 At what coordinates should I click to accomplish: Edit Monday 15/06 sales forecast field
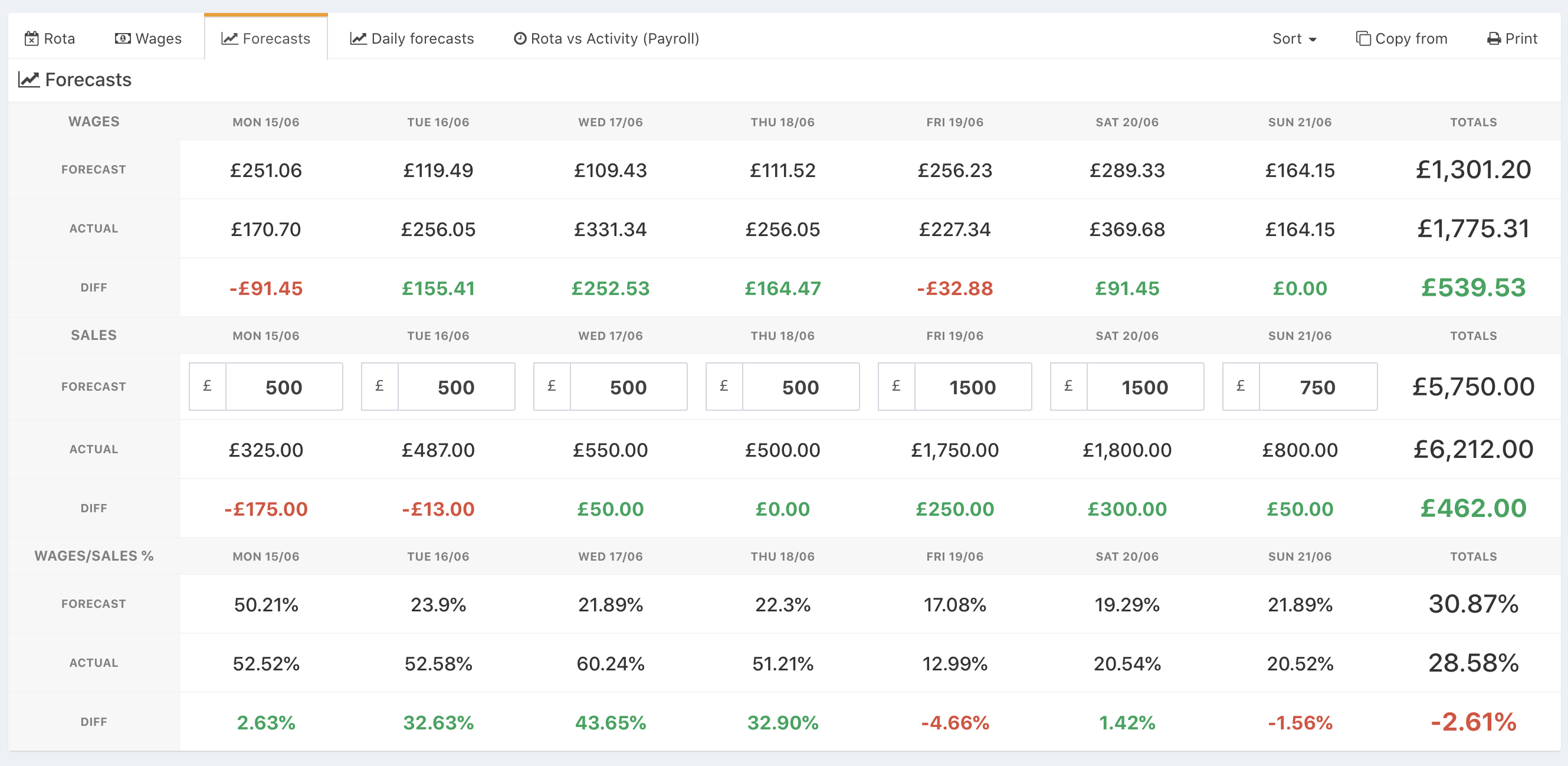[284, 387]
